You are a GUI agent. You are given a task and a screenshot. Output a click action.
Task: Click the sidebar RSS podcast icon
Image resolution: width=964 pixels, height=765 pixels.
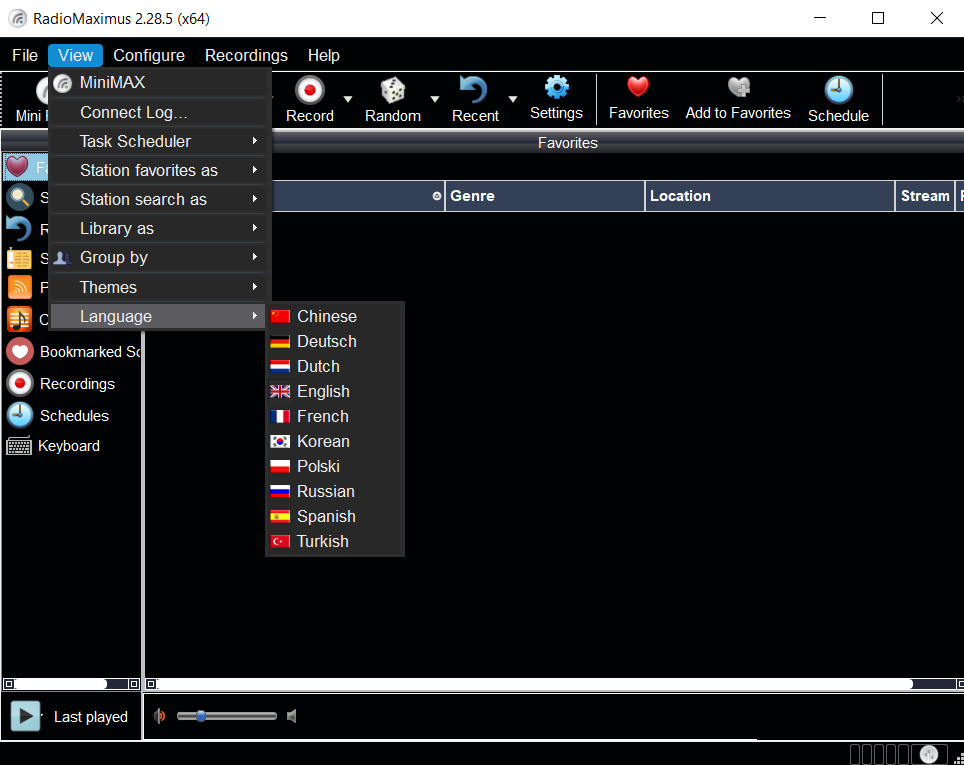(19, 287)
